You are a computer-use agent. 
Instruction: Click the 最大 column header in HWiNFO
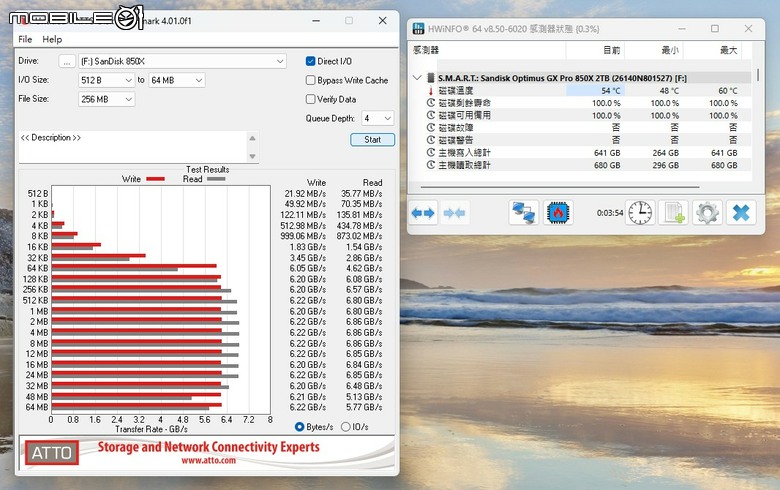pos(729,50)
